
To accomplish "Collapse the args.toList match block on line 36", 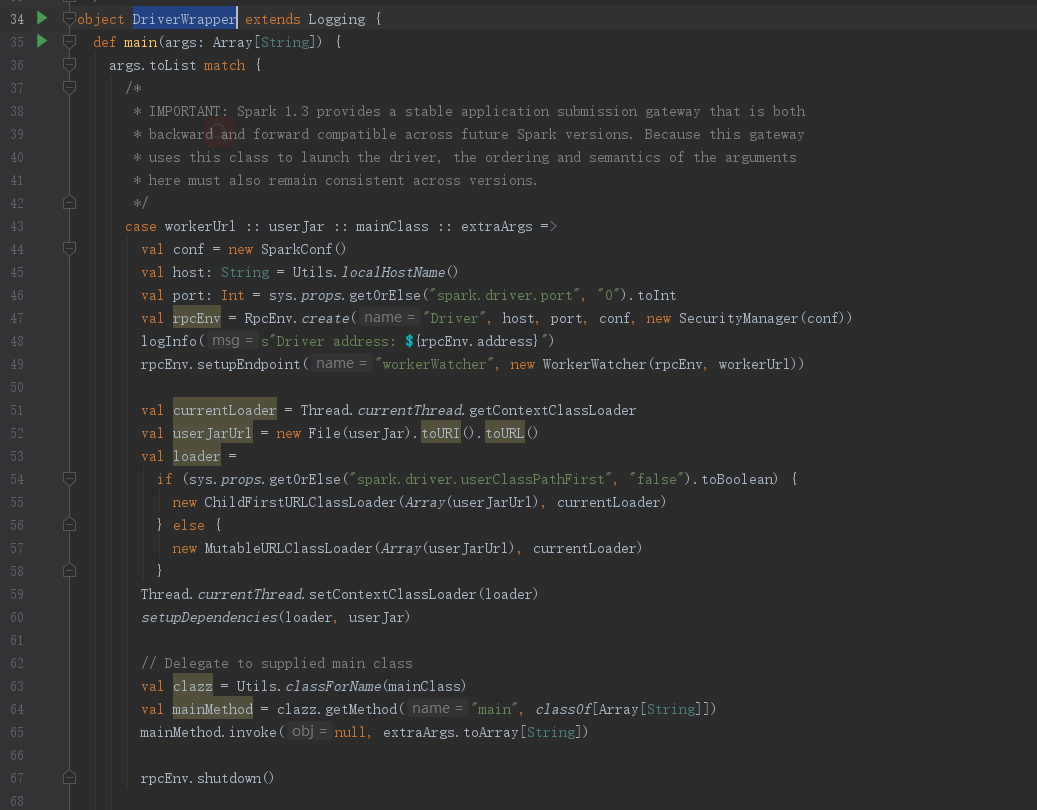I will point(69,65).
